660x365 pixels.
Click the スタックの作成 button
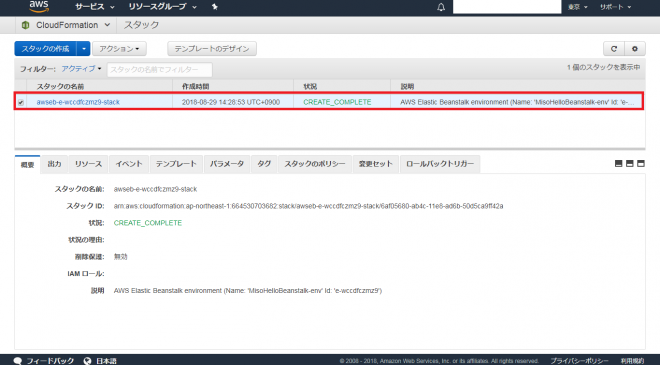point(45,49)
